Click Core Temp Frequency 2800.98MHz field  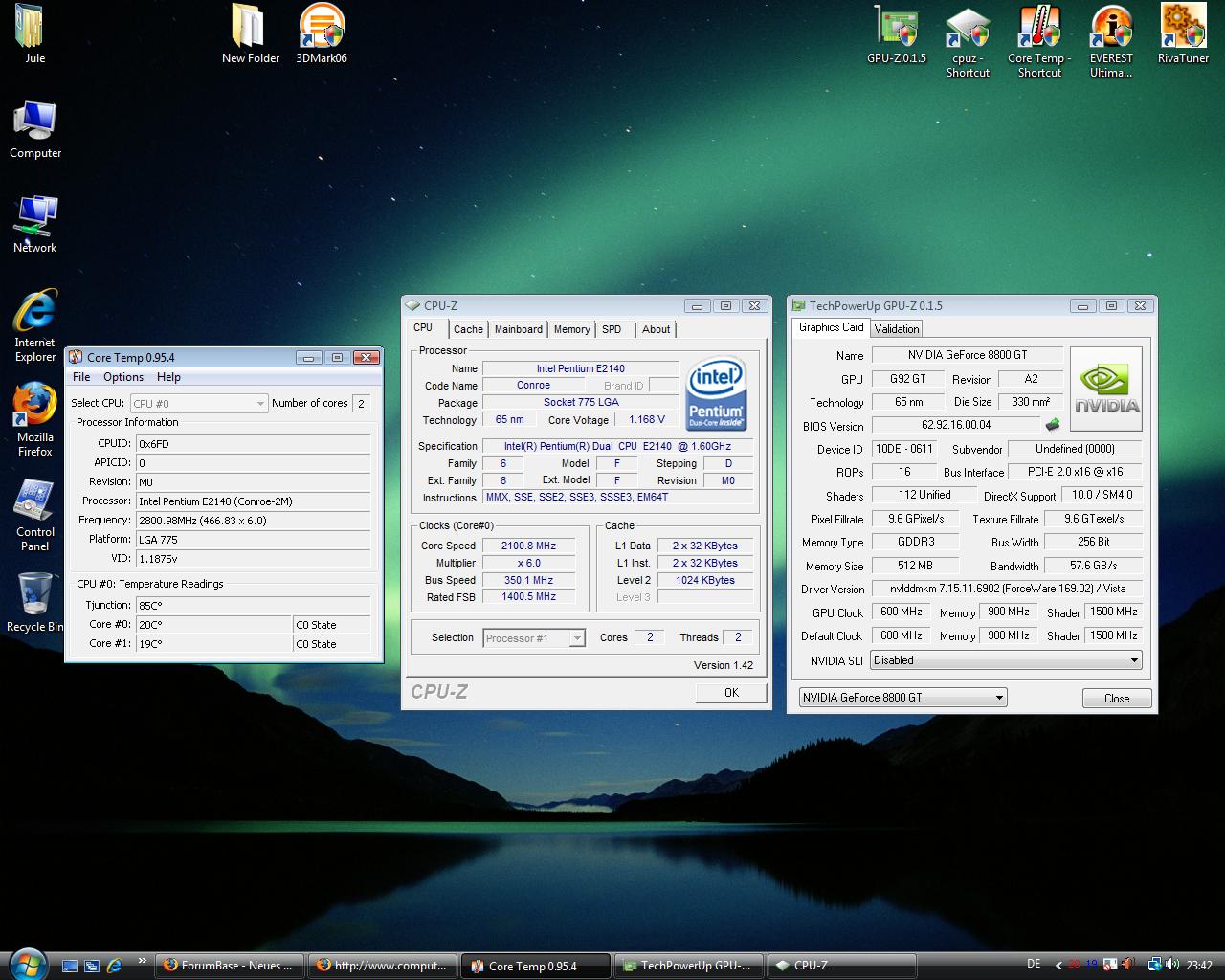pos(253,521)
